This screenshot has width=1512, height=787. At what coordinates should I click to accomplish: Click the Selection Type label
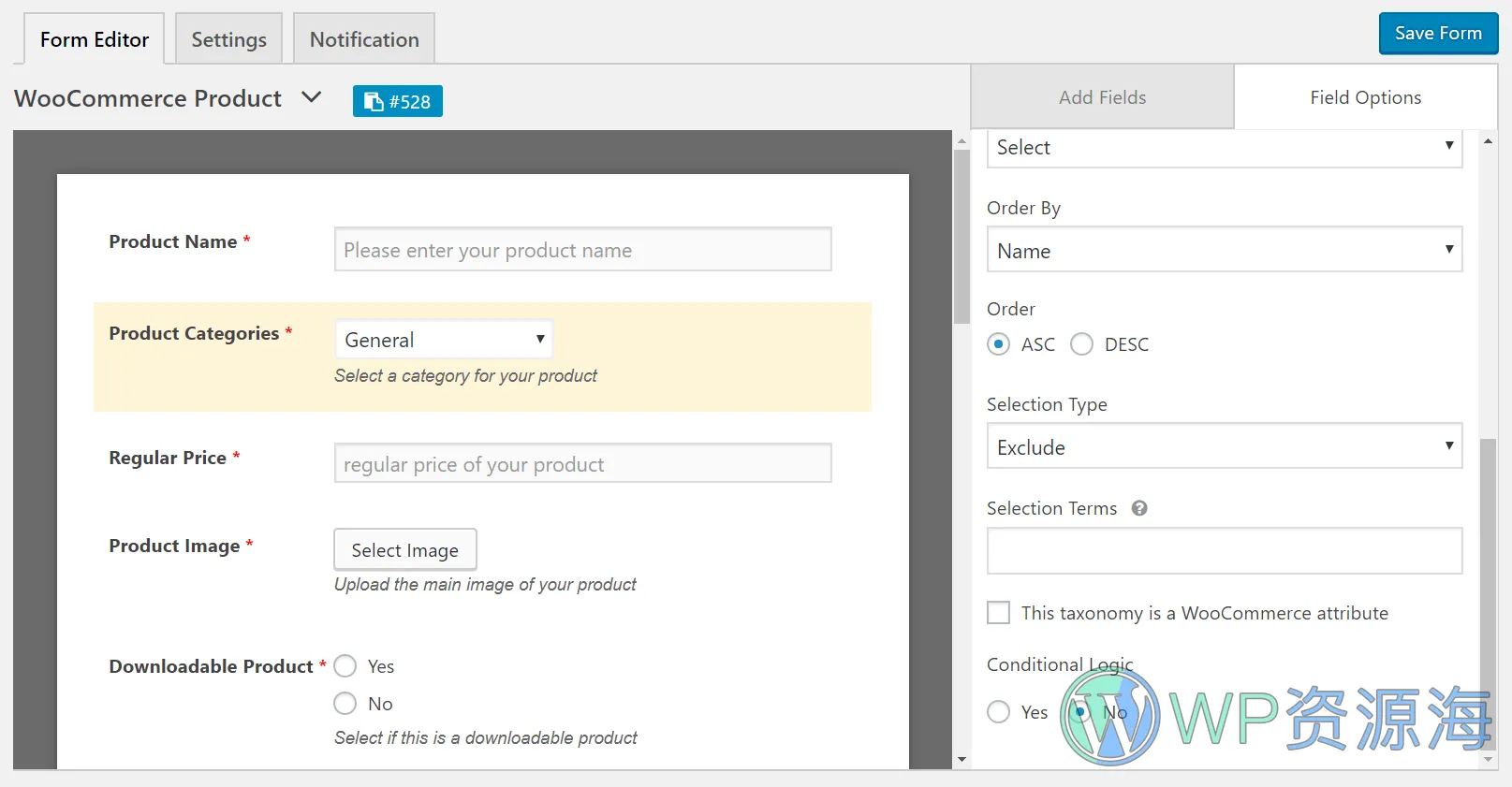click(x=1047, y=404)
